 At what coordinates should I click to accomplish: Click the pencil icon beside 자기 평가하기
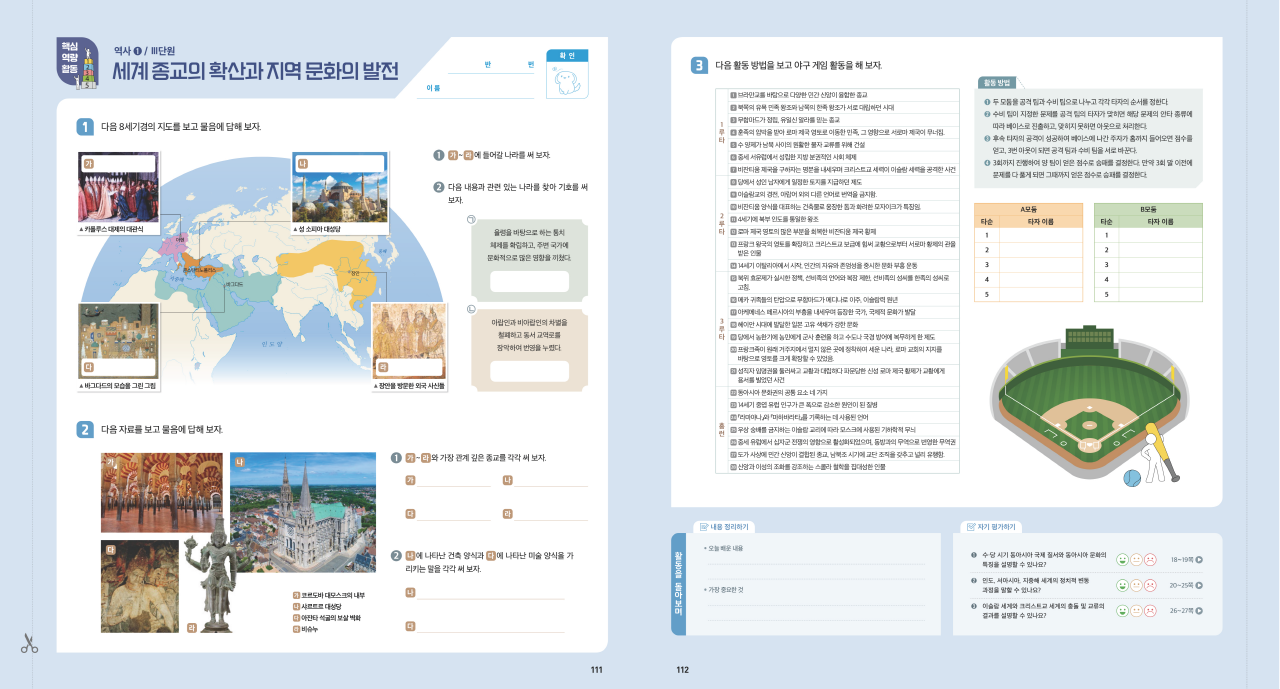(x=969, y=527)
